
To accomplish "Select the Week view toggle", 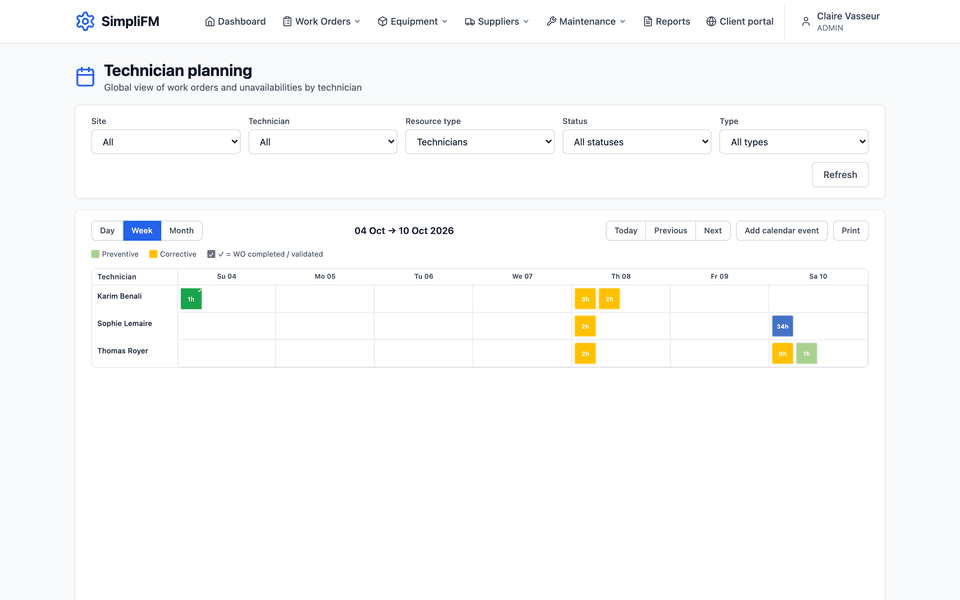I will (x=142, y=231).
